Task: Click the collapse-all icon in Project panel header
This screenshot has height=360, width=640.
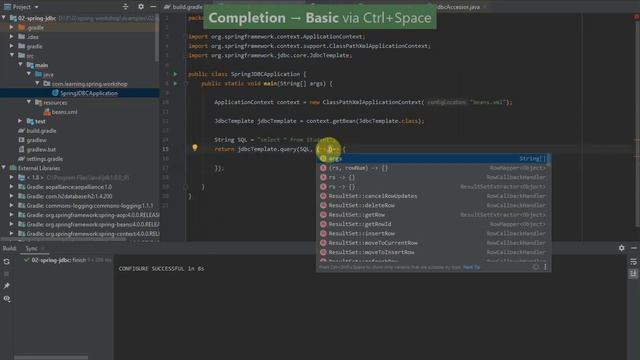Action: coord(125,7)
